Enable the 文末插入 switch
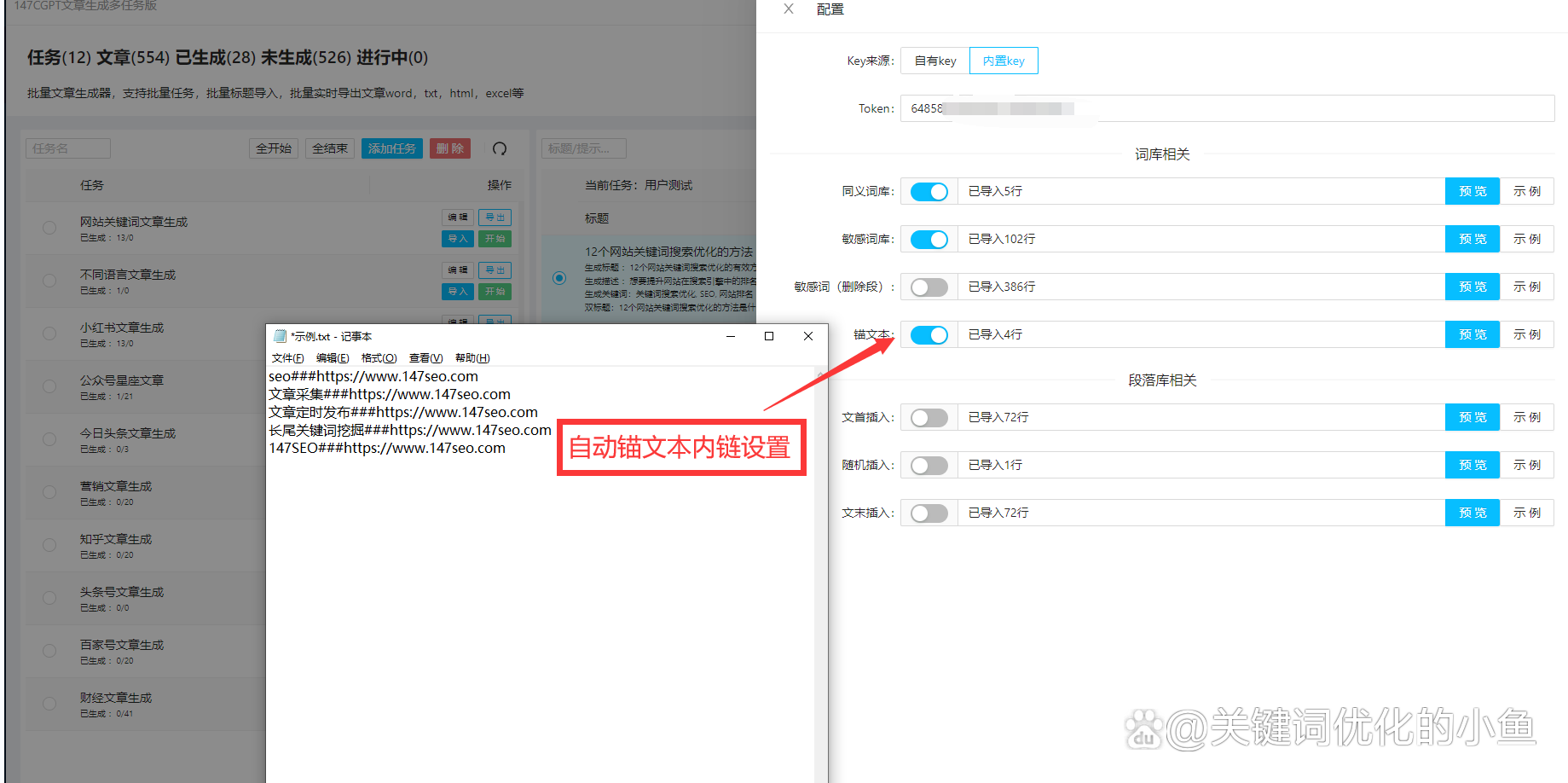This screenshot has width=1568, height=783. click(x=929, y=513)
